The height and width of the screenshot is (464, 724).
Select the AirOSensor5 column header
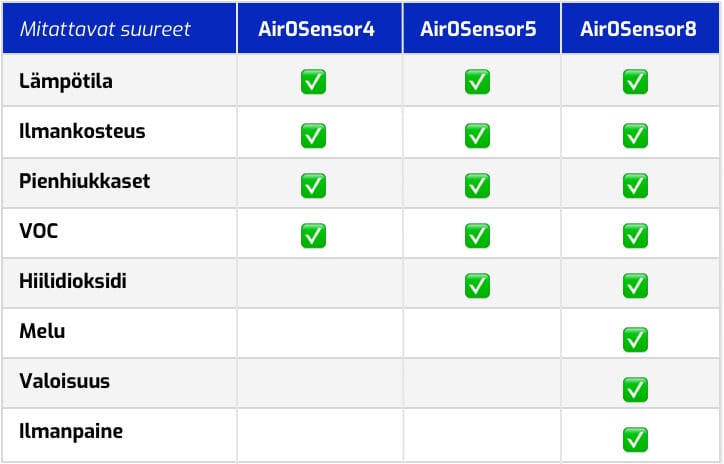pos(482,29)
